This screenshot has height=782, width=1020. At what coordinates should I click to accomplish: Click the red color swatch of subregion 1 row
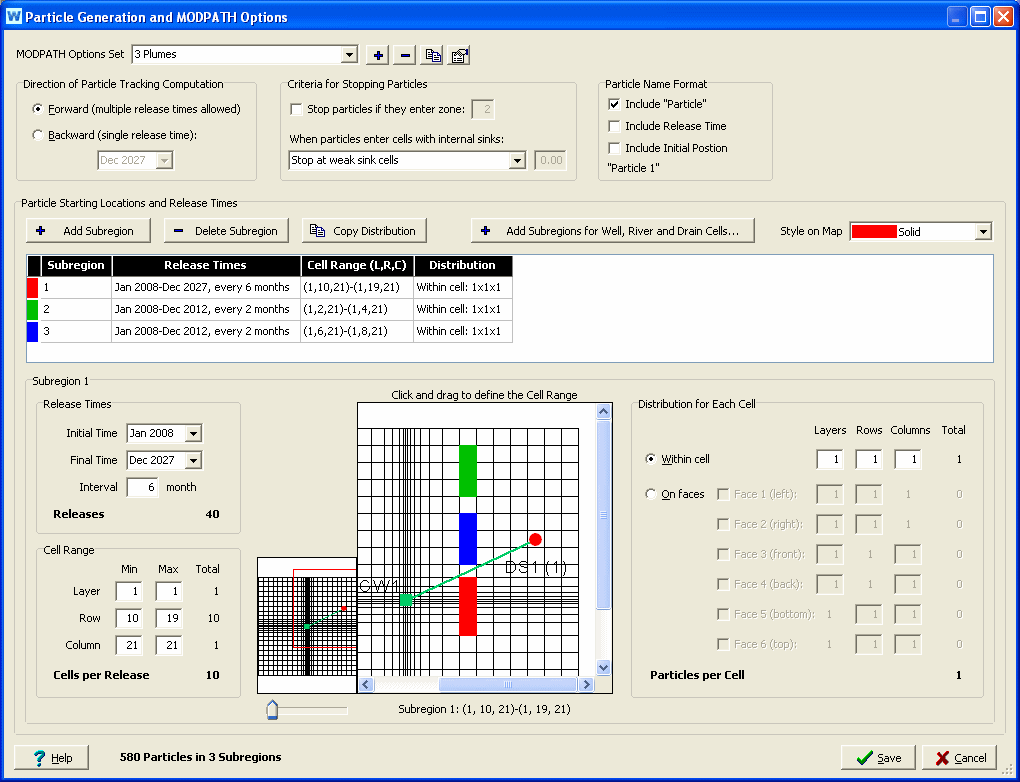pyautogui.click(x=33, y=287)
